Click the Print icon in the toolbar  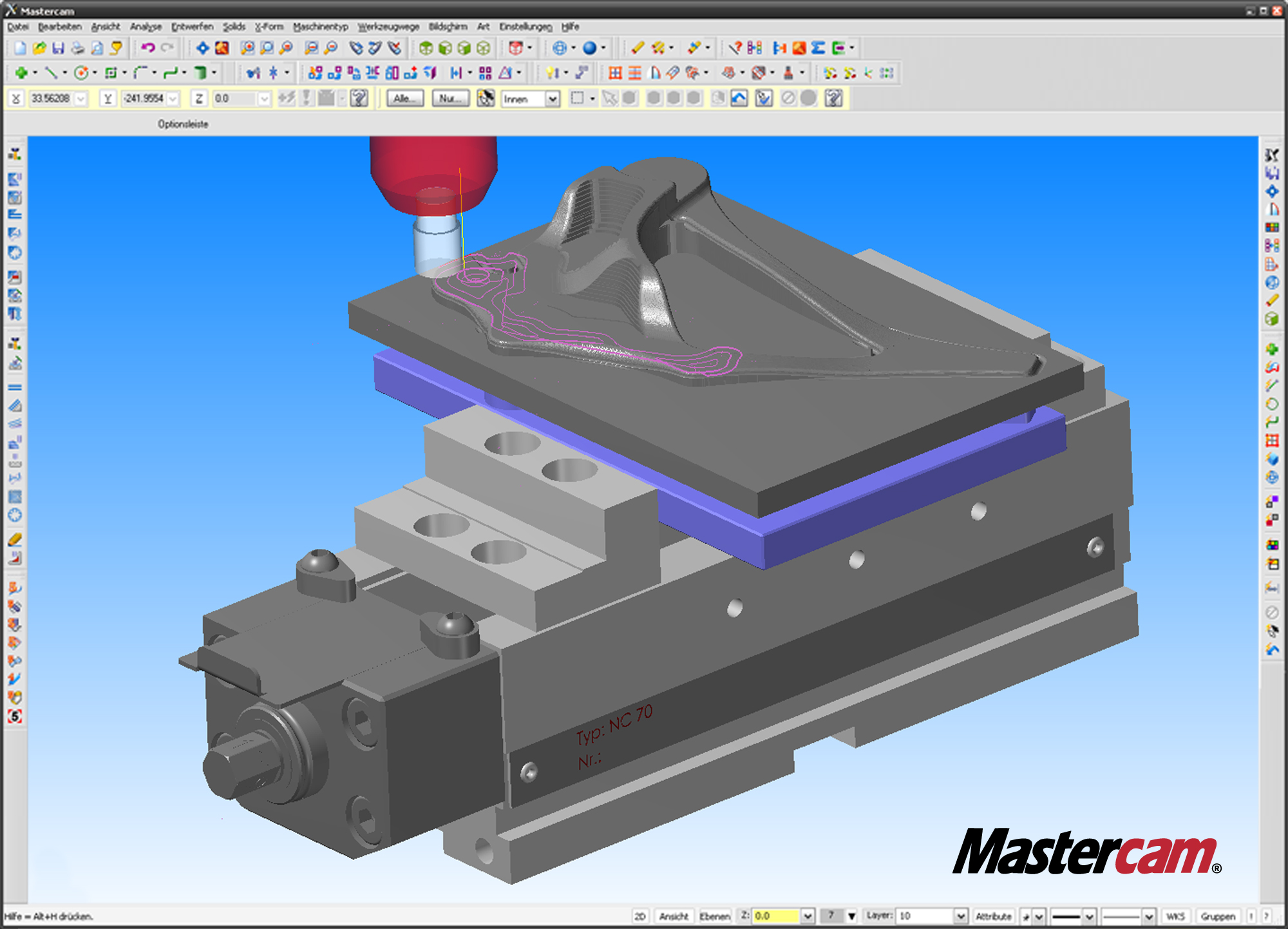tap(77, 47)
